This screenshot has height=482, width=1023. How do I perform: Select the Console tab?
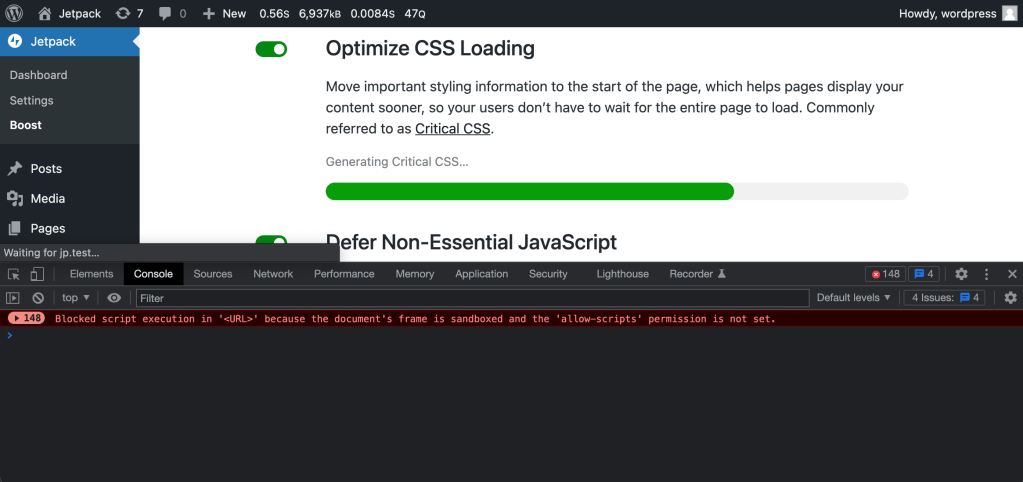(153, 274)
